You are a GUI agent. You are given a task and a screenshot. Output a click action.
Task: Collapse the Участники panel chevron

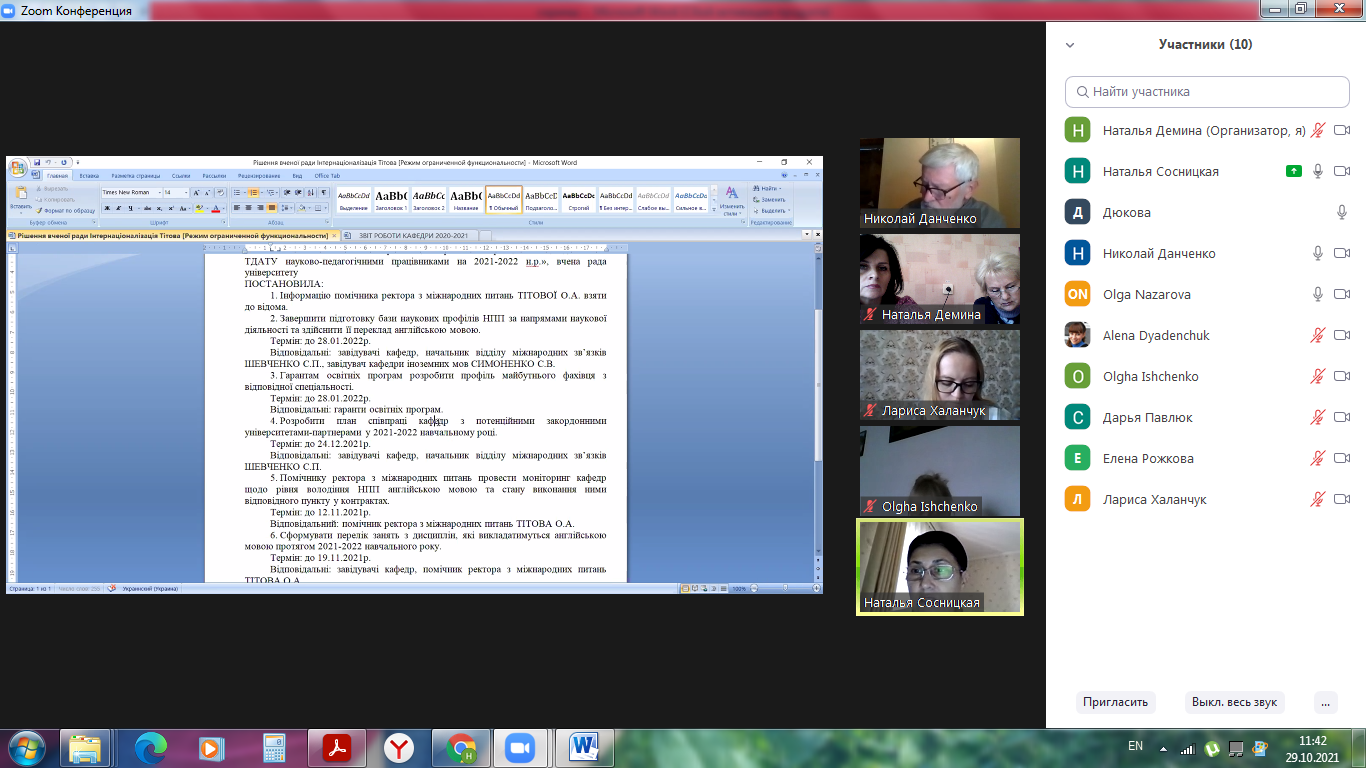tap(1070, 45)
